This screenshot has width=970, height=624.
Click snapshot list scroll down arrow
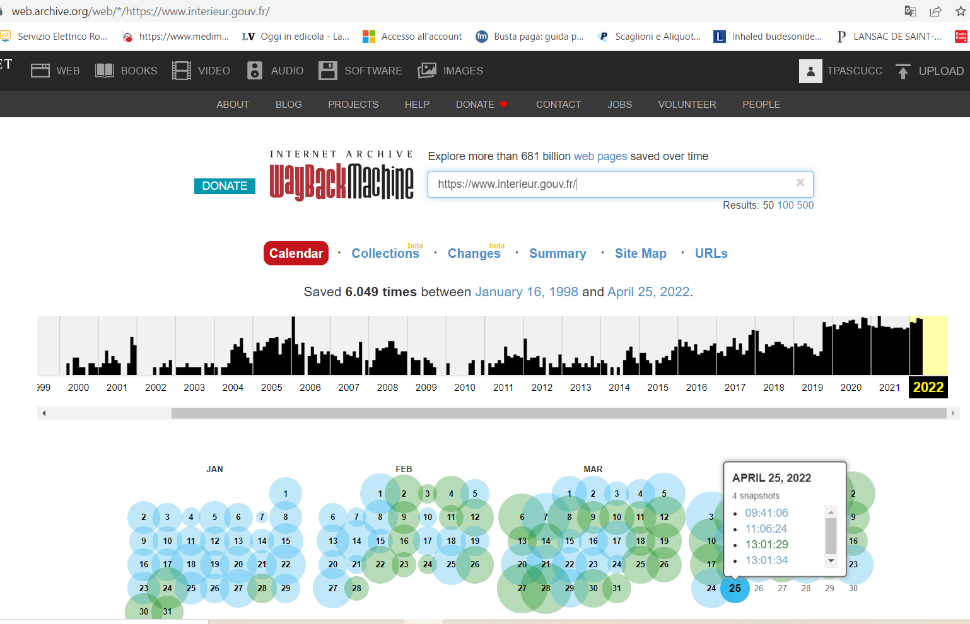pyautogui.click(x=831, y=560)
